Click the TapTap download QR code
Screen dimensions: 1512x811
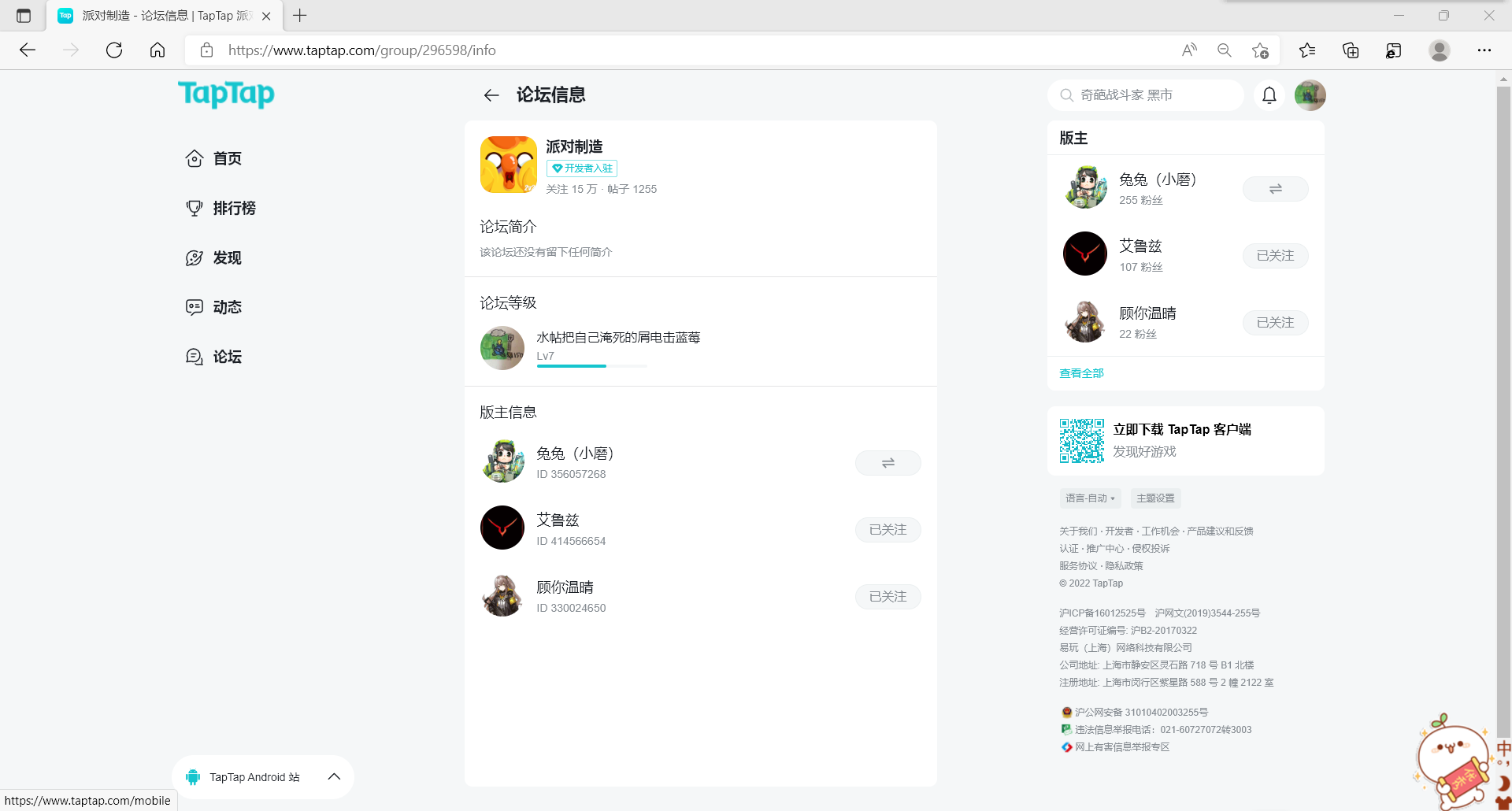coord(1081,441)
